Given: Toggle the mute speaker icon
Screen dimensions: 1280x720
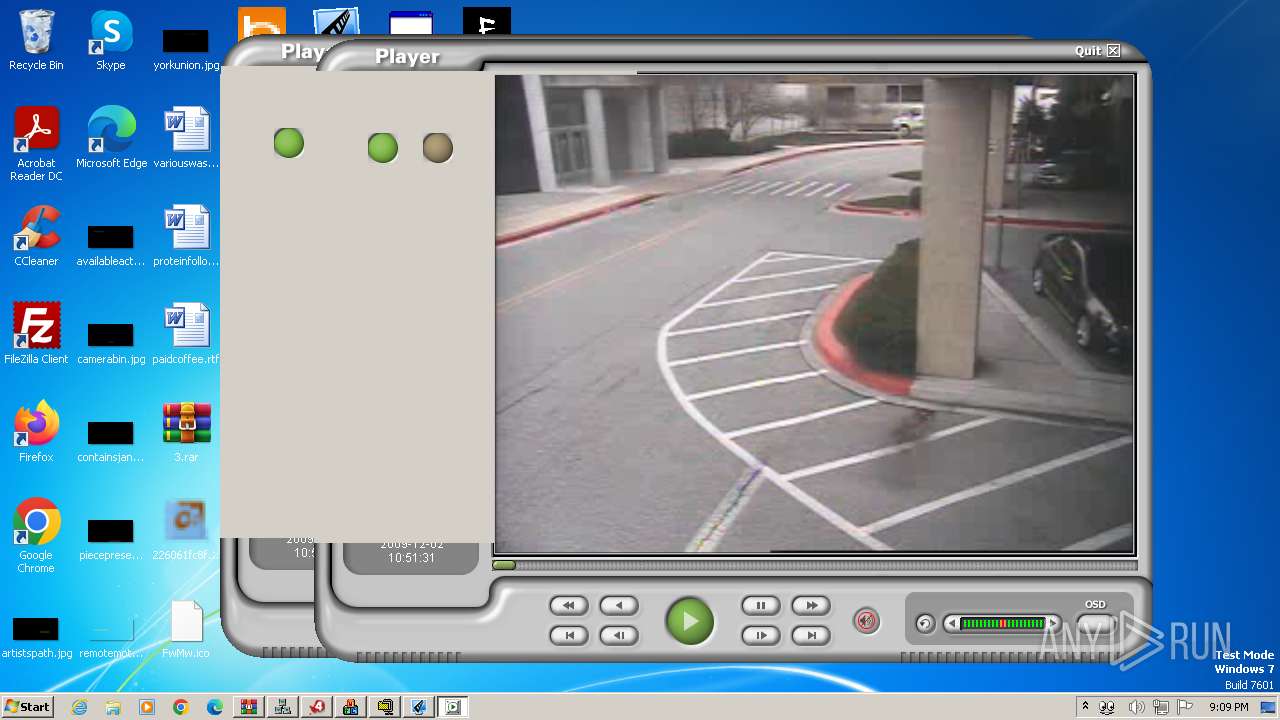Looking at the screenshot, I should tap(867, 621).
